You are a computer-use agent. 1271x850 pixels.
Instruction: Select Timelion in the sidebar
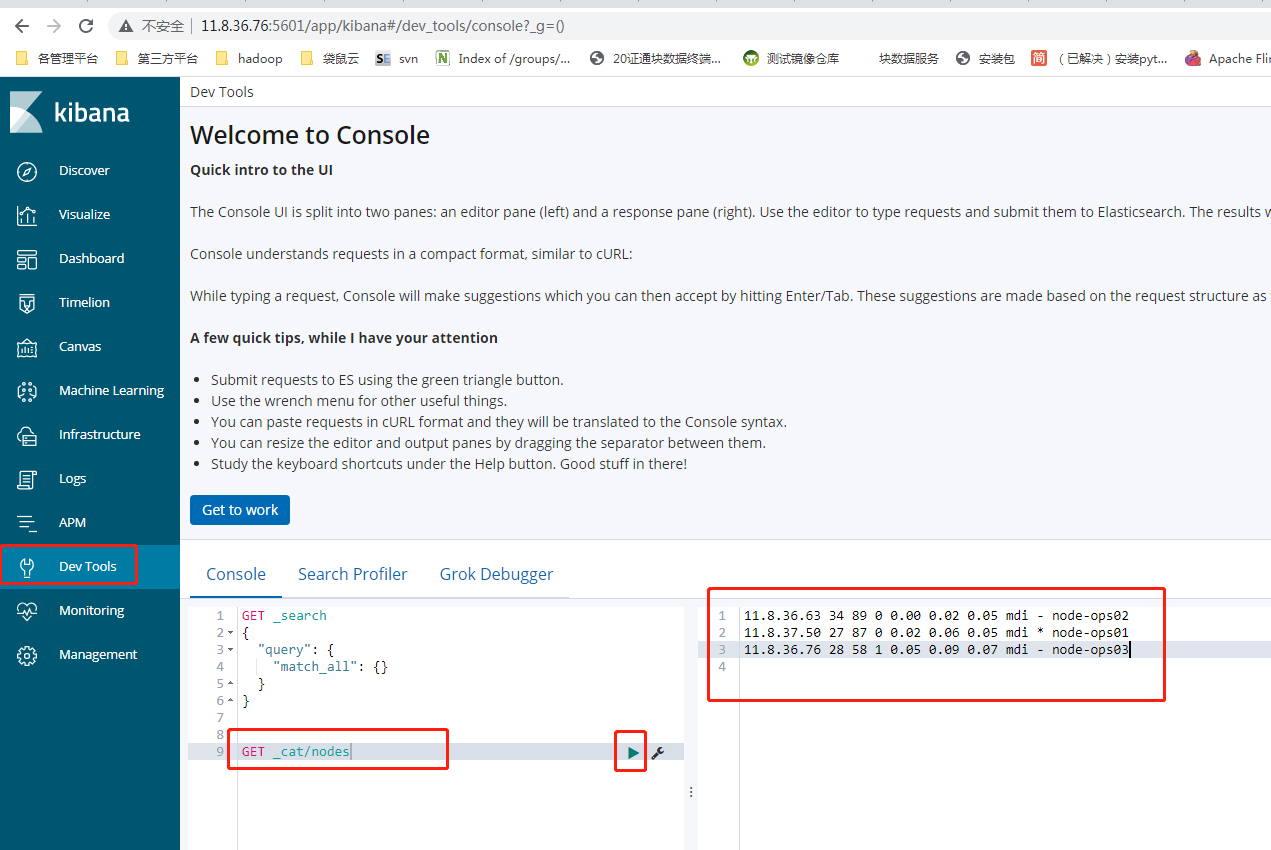click(x=84, y=303)
